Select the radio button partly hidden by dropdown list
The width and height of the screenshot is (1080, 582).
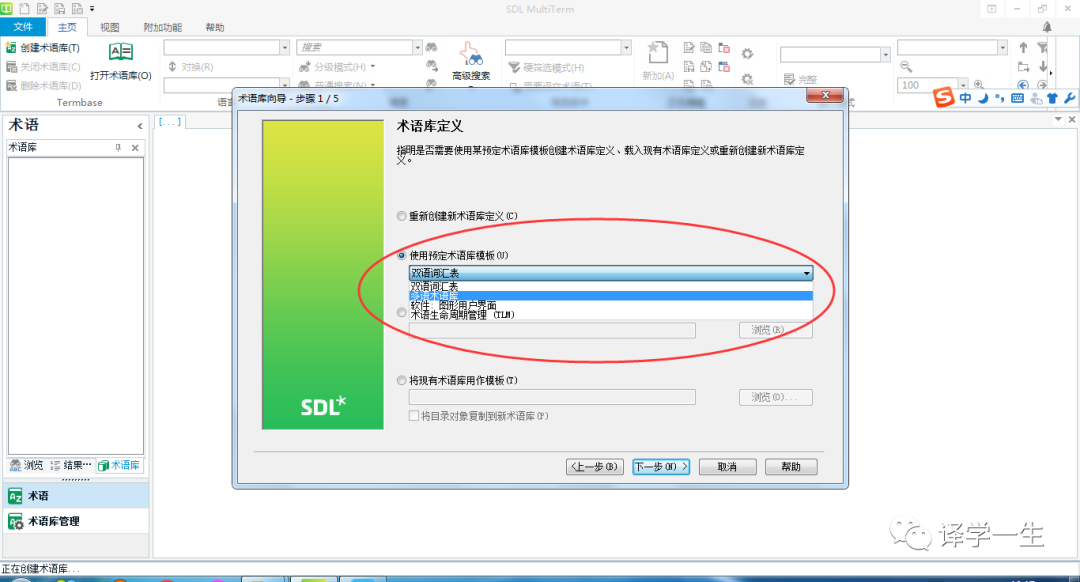[x=402, y=313]
